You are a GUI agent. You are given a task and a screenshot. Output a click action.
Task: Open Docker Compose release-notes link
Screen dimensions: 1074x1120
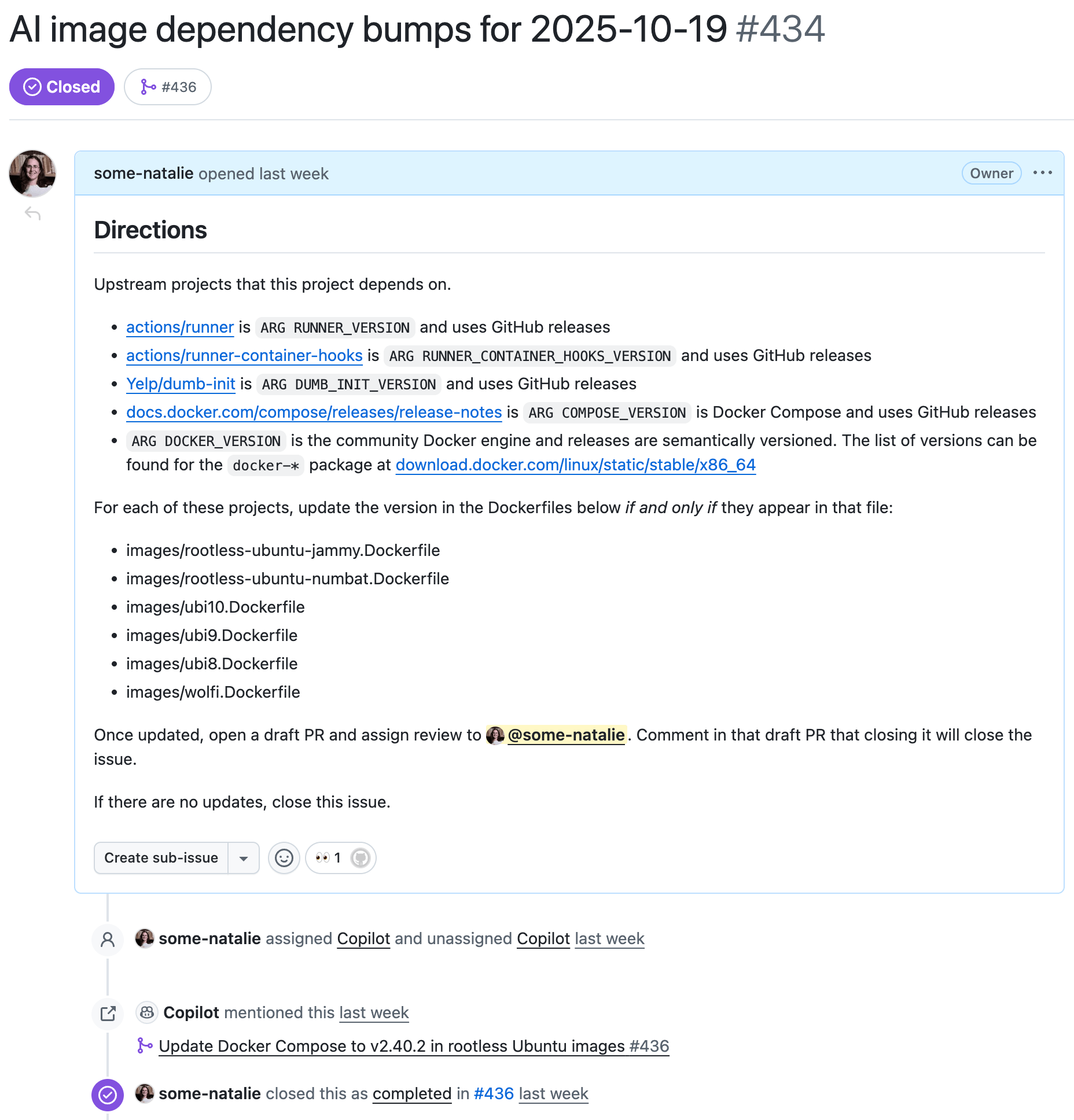click(x=314, y=412)
